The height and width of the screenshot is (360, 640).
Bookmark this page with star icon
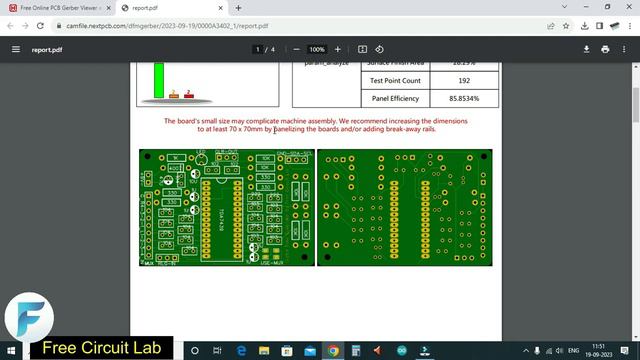(x=566, y=26)
